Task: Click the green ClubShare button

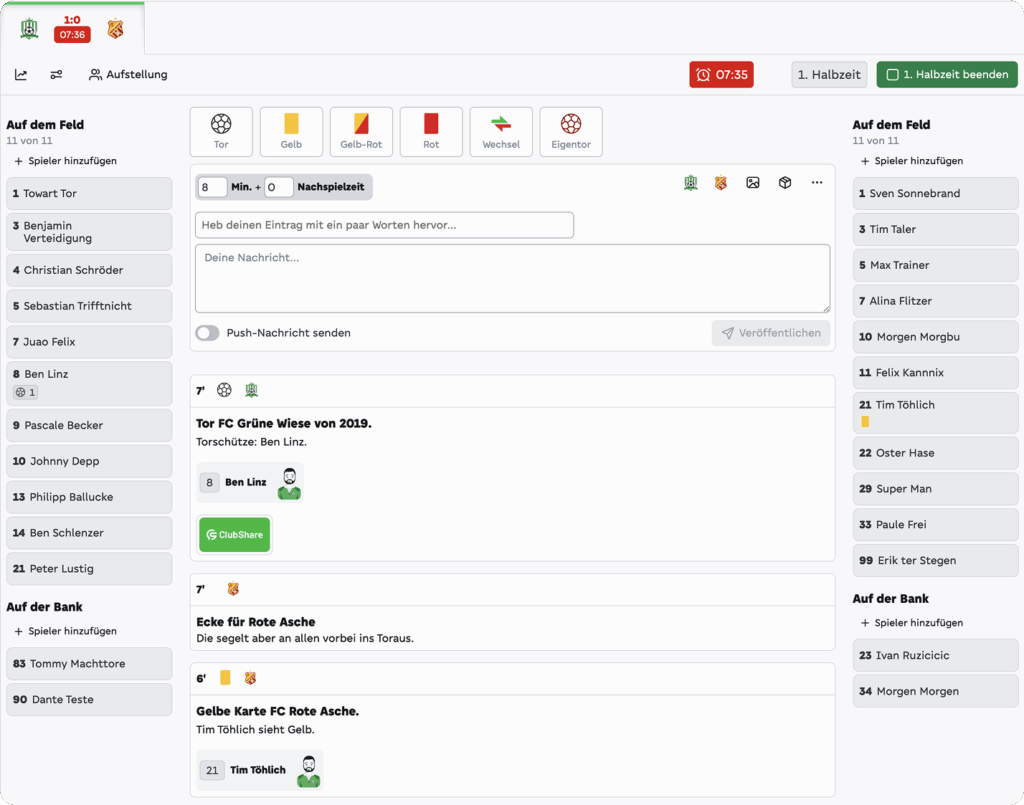Action: click(x=235, y=535)
